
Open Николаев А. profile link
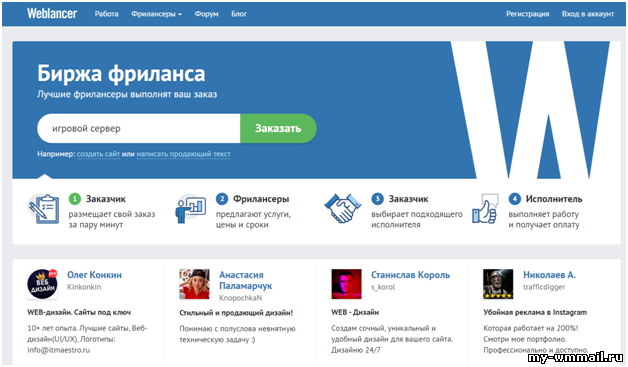[550, 275]
